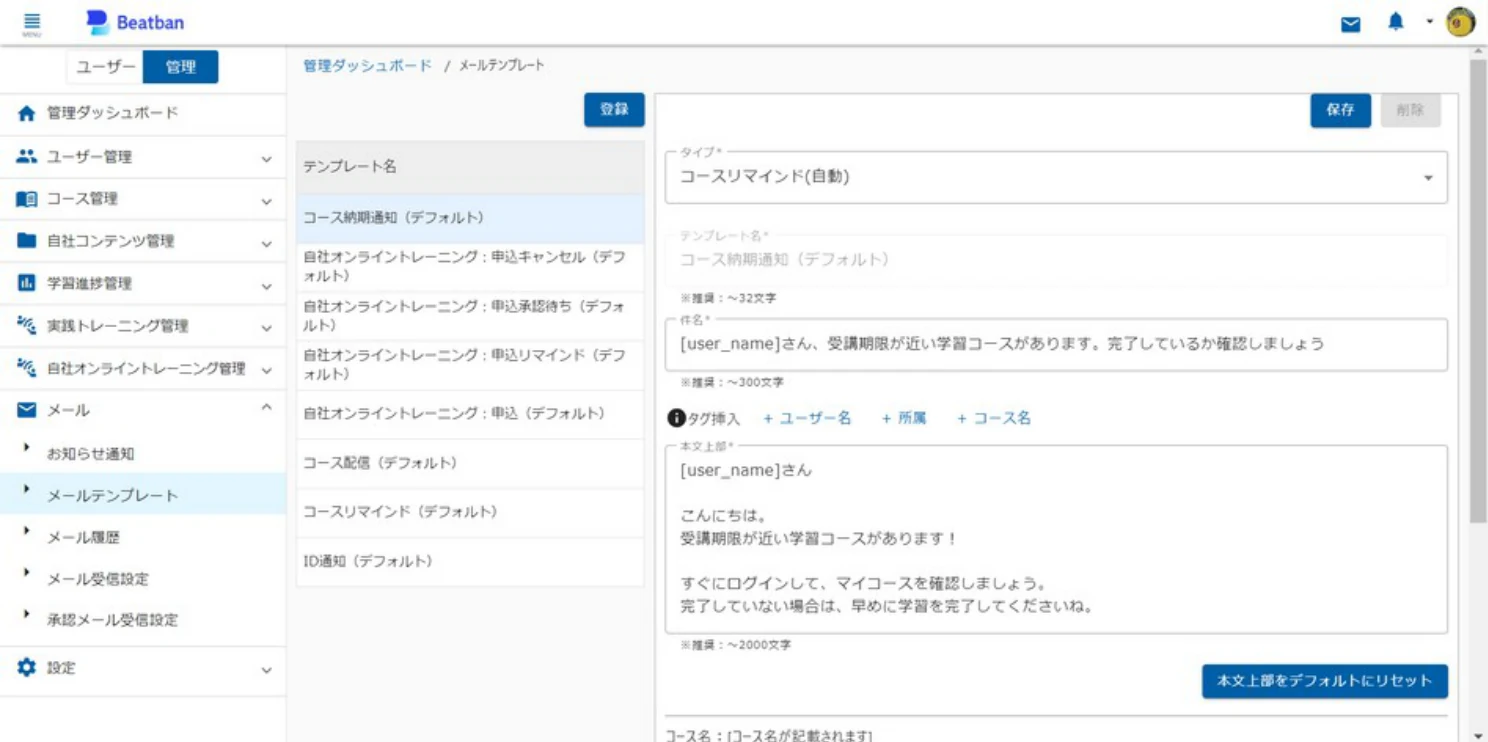This screenshot has width=1488, height=742.
Task: Insert the + 所属 tag
Action: (904, 418)
